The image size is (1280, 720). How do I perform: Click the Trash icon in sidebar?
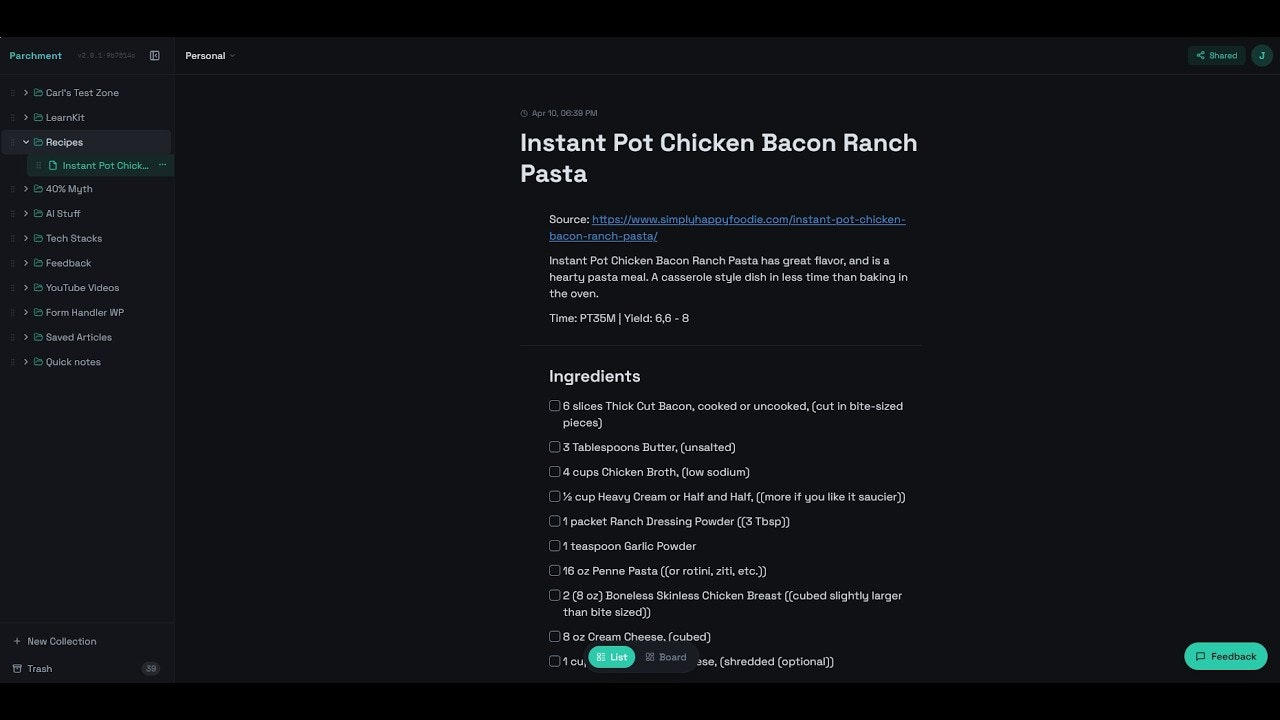tap(17, 669)
